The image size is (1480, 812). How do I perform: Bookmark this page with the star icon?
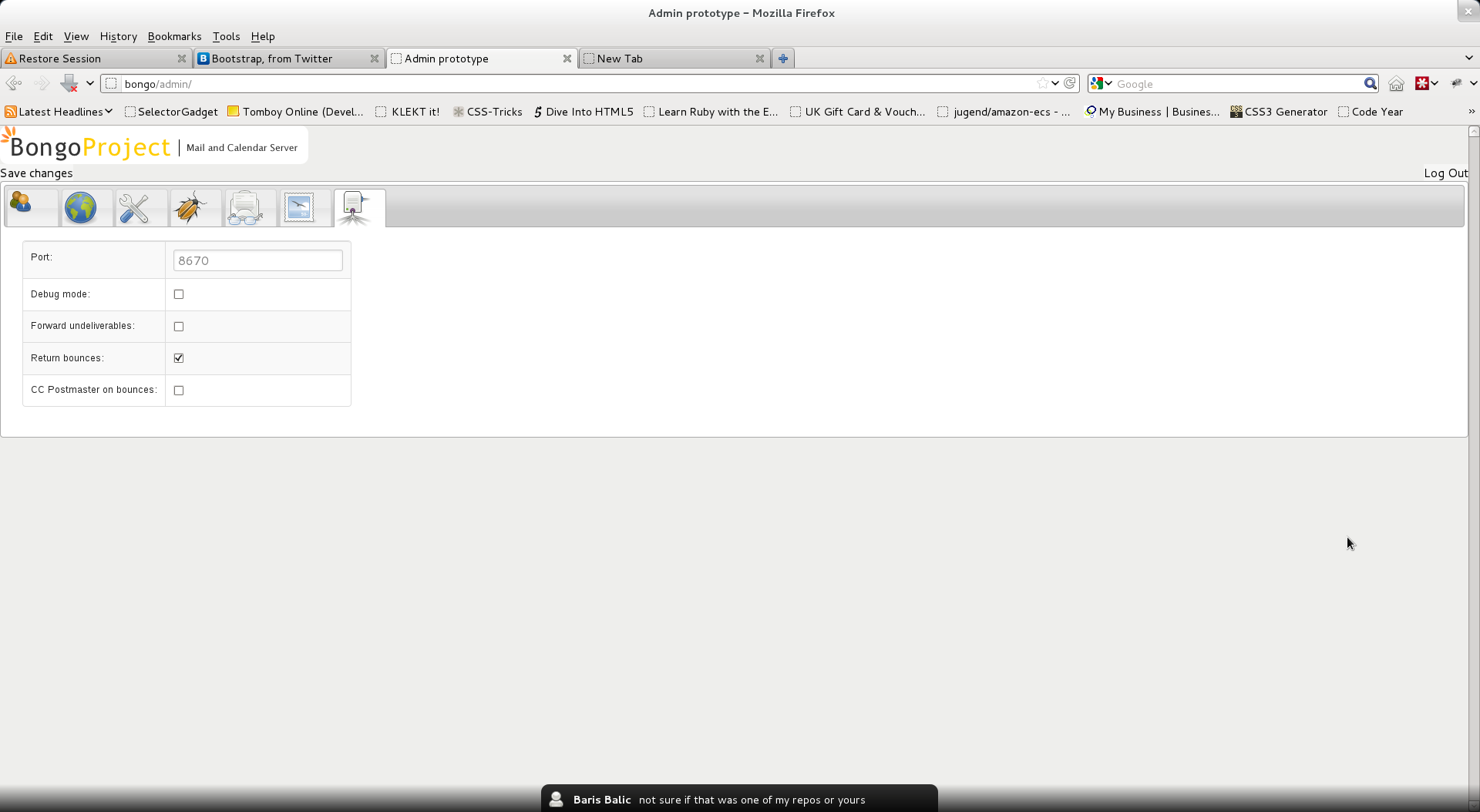point(1042,83)
